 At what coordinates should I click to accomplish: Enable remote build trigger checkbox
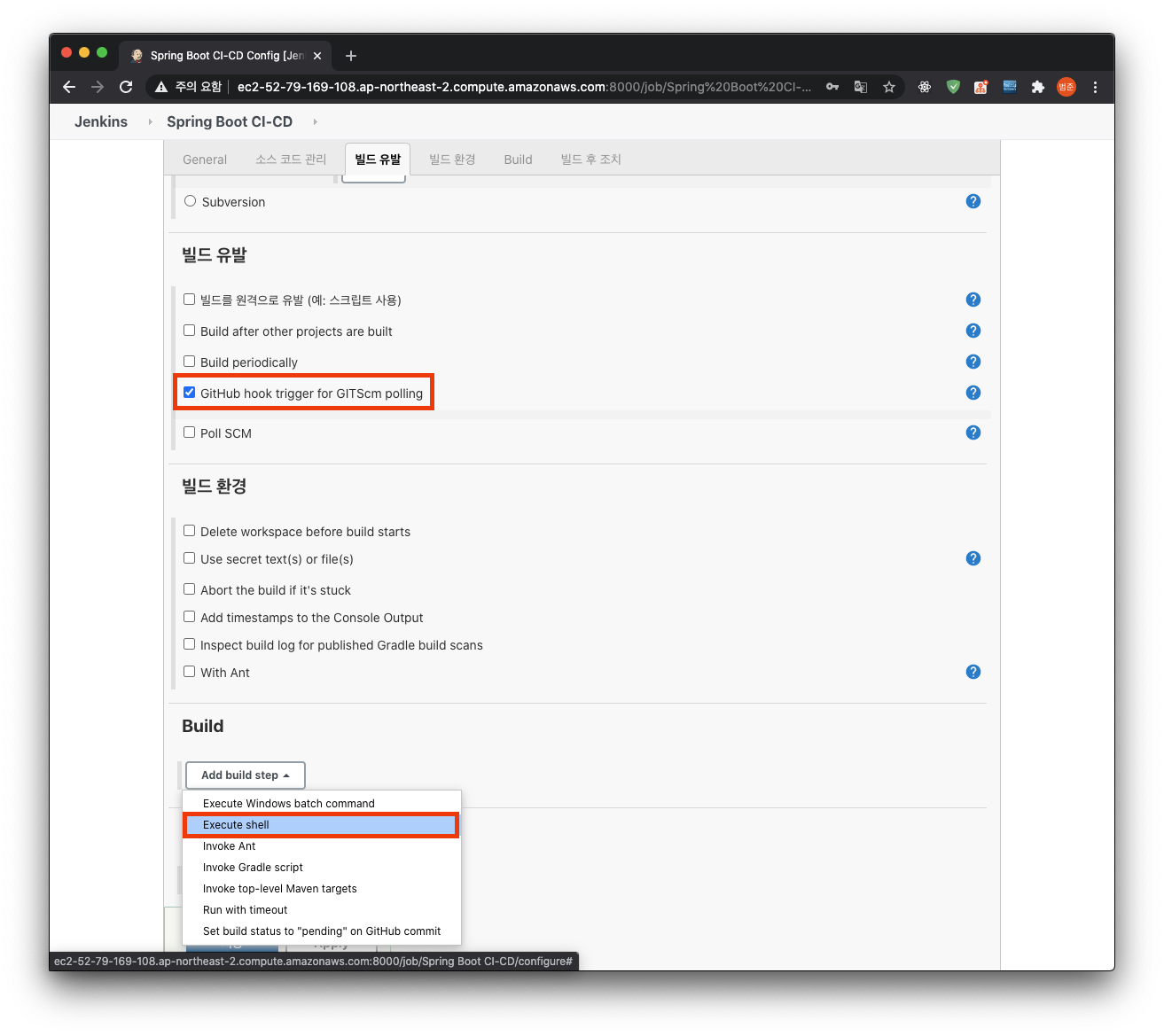pyautogui.click(x=189, y=300)
